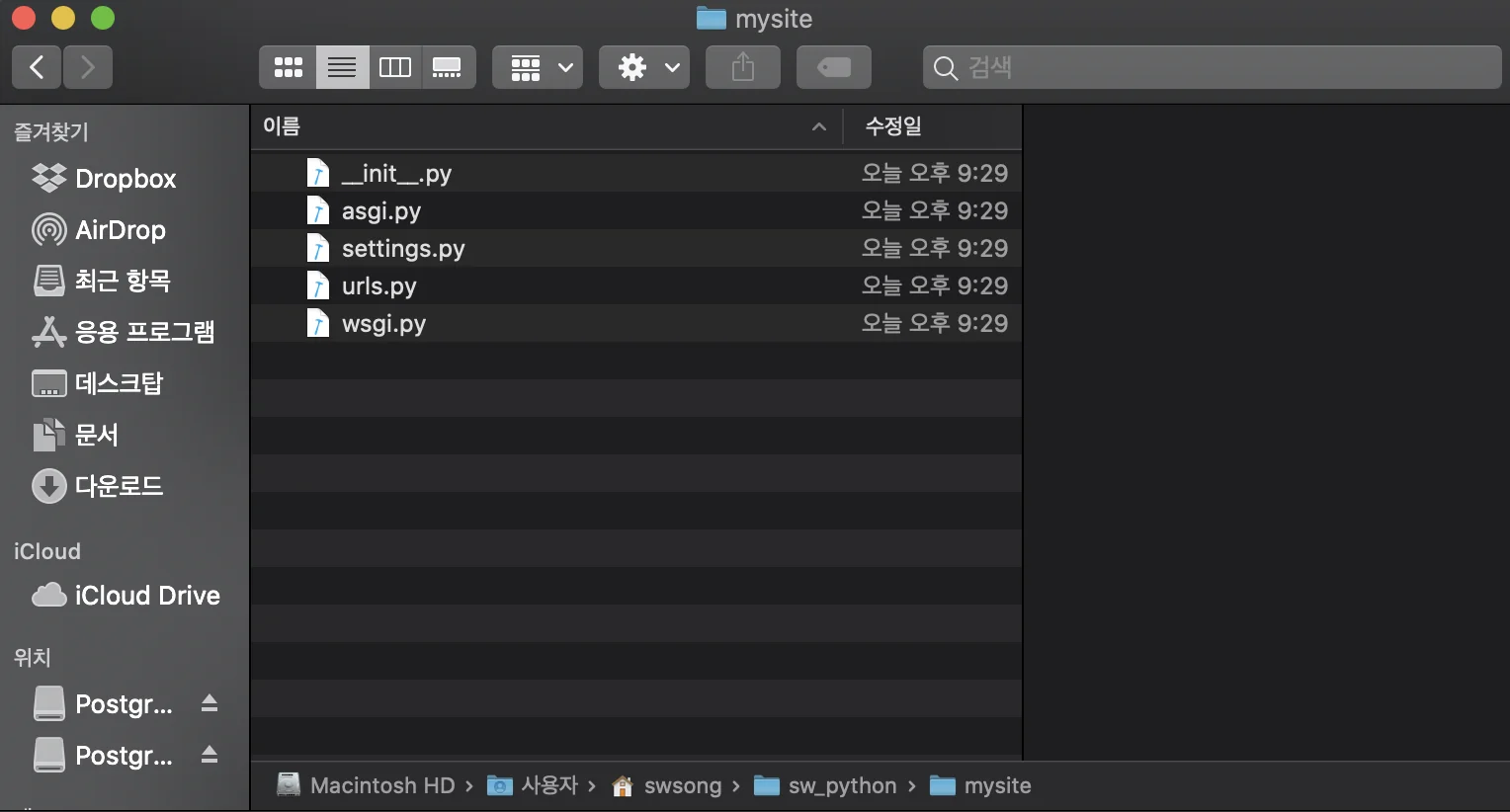Navigate to sw_python in path bar

pyautogui.click(x=841, y=785)
